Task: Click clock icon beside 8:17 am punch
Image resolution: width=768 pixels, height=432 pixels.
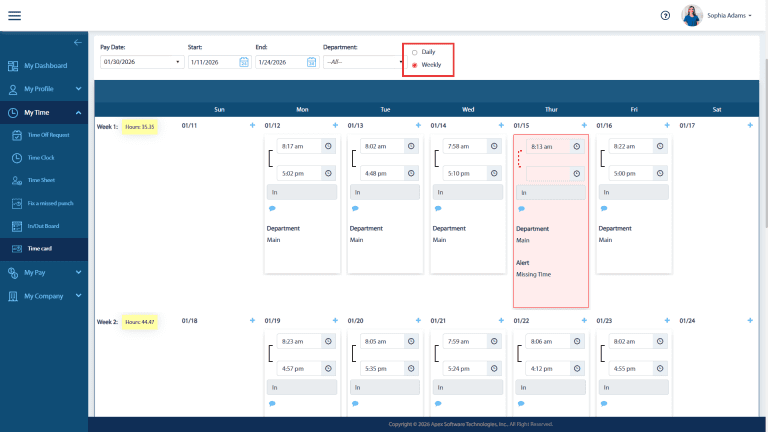Action: tap(328, 146)
